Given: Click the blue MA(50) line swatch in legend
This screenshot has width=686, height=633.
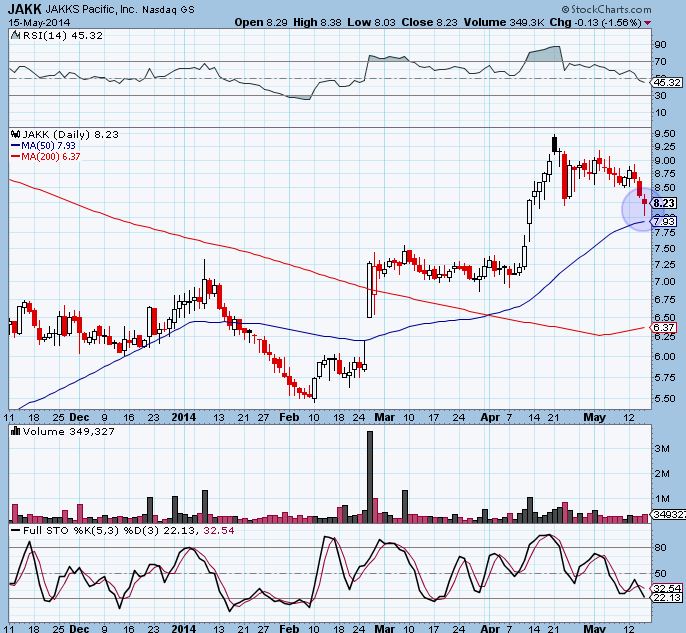Looking at the screenshot, I should [15, 146].
